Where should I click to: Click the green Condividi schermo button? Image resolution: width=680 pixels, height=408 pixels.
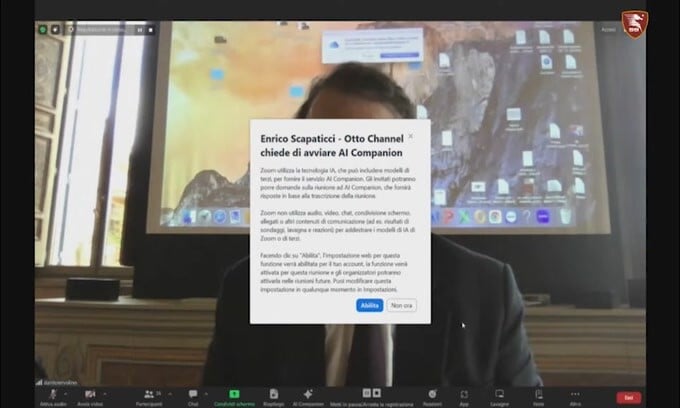point(234,397)
